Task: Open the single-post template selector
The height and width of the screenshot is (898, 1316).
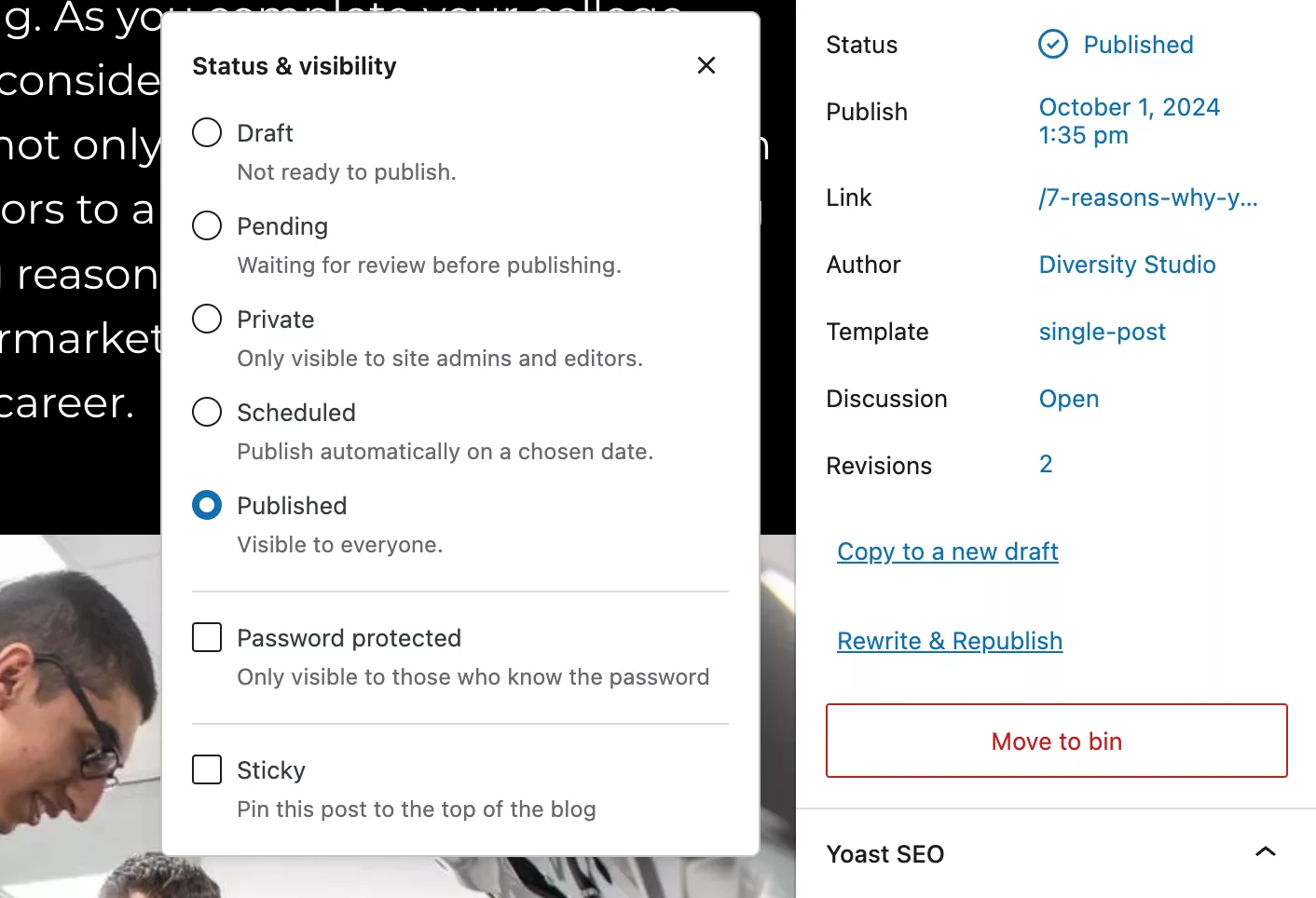Action: pos(1102,332)
